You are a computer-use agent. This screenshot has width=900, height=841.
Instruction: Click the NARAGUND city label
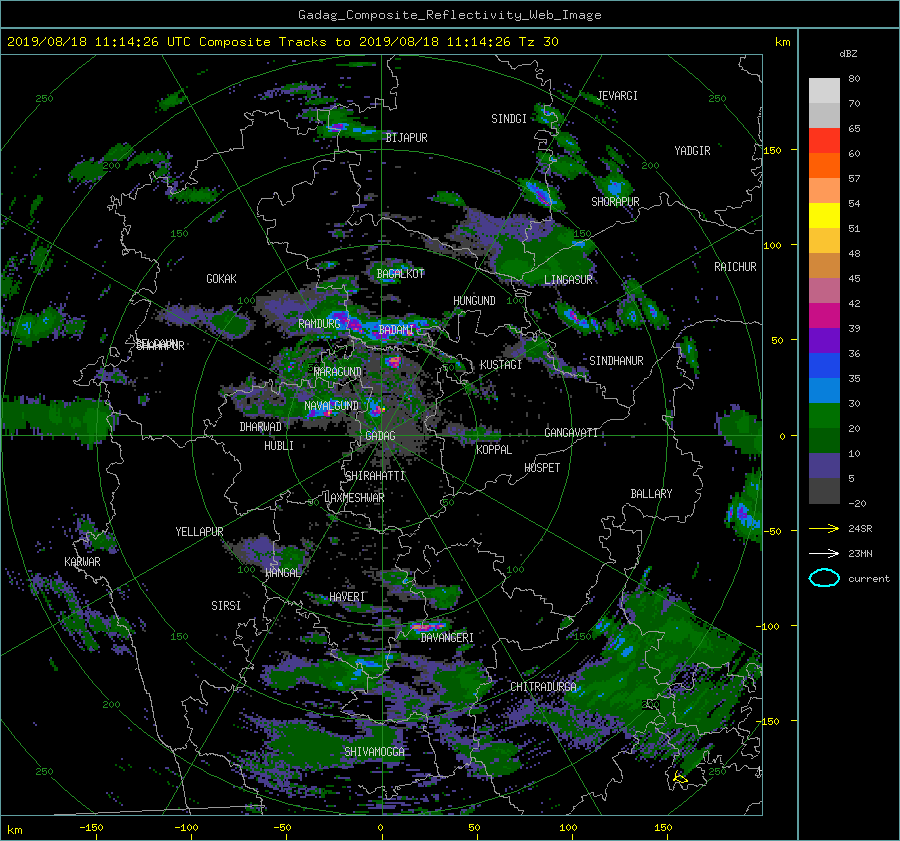pos(338,372)
